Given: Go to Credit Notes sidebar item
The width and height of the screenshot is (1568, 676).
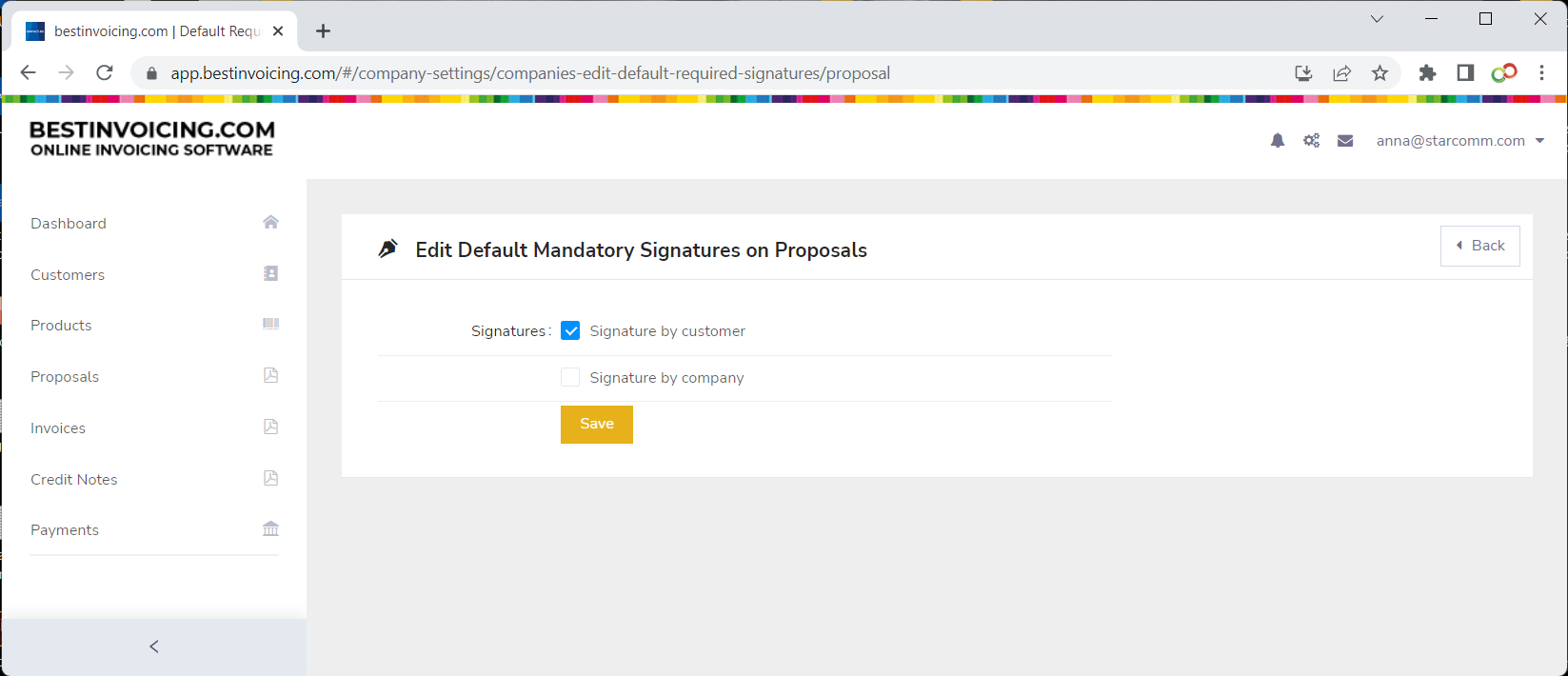Looking at the screenshot, I should coord(74,480).
